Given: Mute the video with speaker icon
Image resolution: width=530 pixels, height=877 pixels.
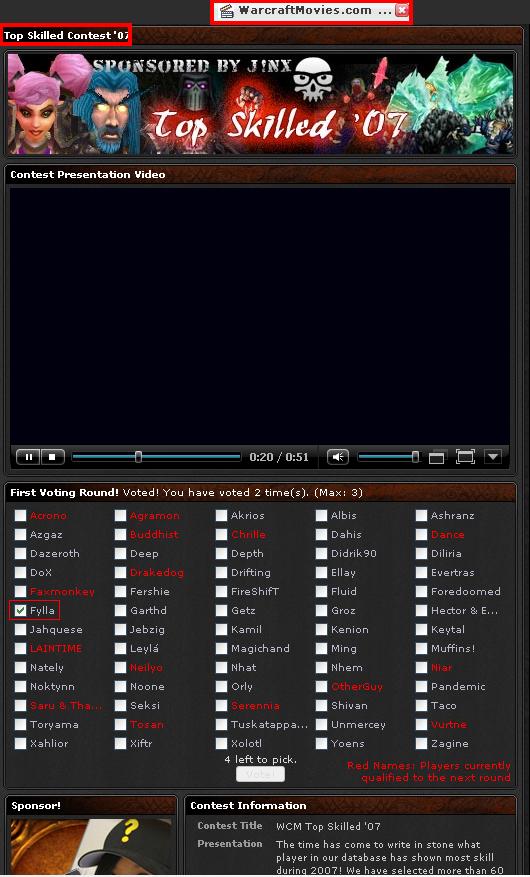Looking at the screenshot, I should point(337,457).
